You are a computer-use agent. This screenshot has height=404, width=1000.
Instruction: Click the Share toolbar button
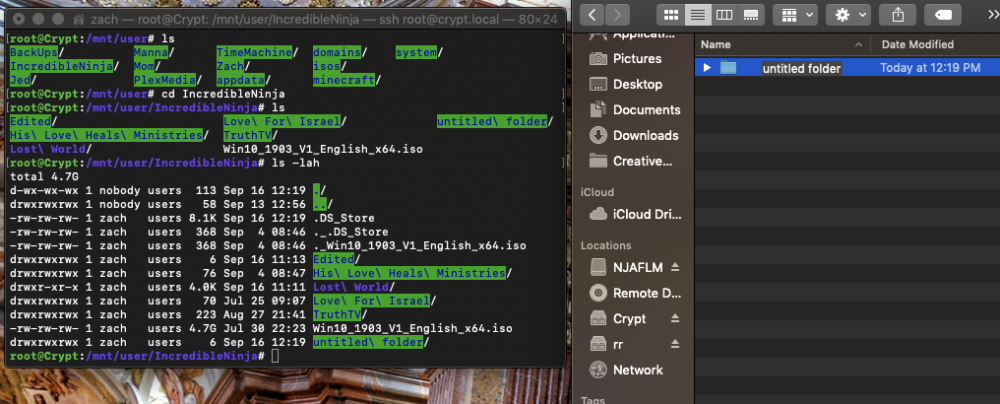(x=900, y=14)
